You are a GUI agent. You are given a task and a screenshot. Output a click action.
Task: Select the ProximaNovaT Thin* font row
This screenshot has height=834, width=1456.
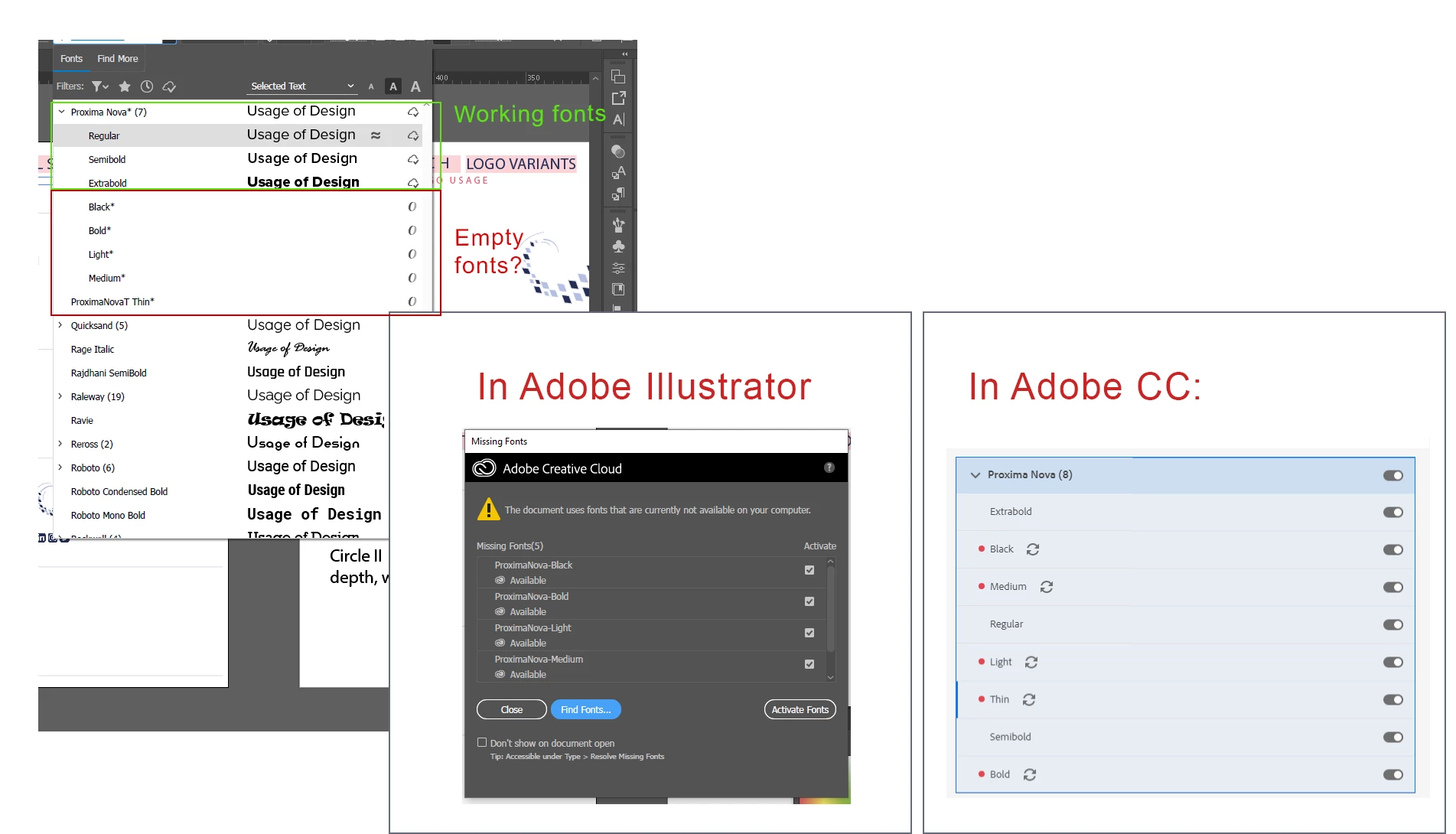[237, 301]
